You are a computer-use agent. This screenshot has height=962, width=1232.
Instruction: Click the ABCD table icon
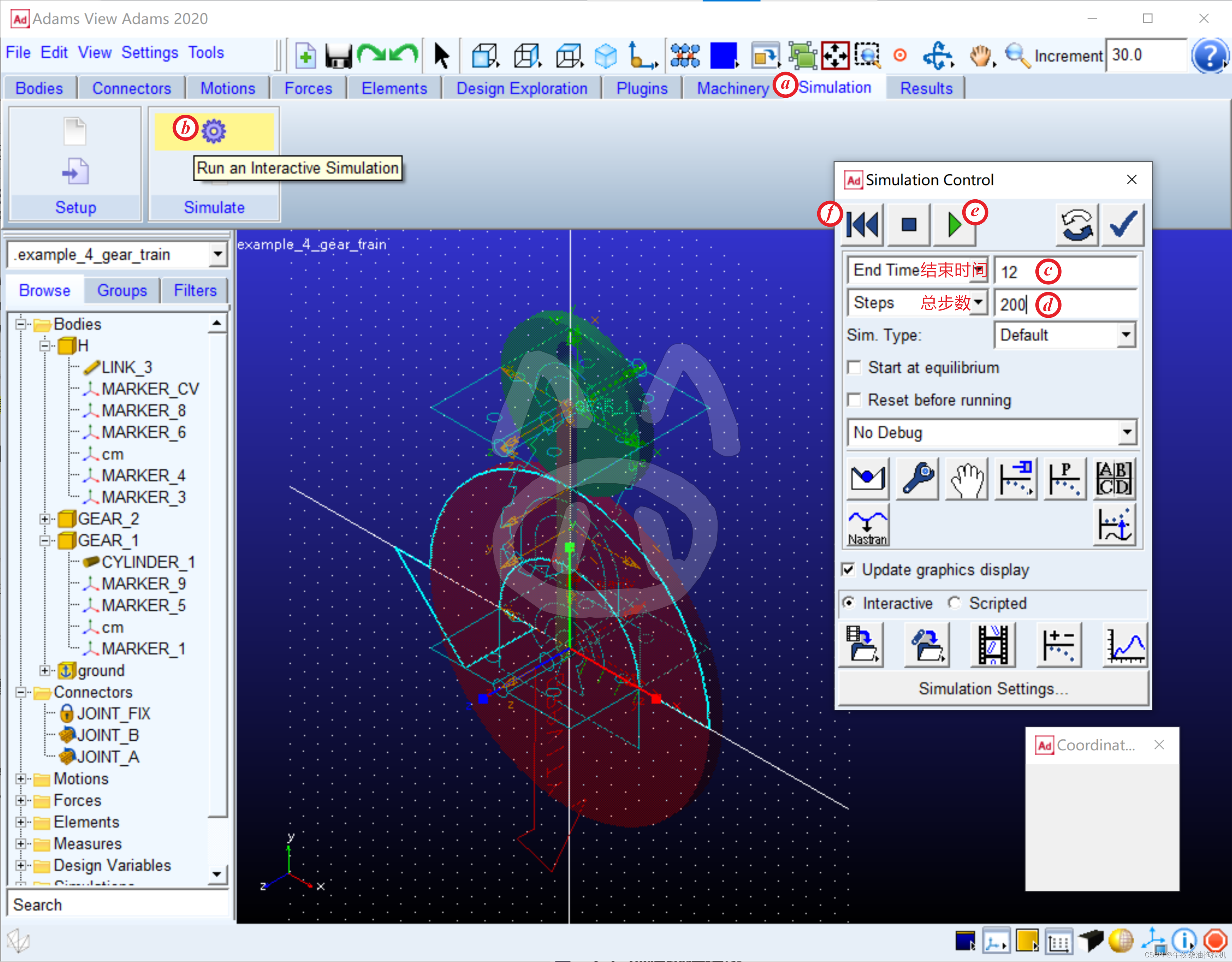coord(1114,478)
